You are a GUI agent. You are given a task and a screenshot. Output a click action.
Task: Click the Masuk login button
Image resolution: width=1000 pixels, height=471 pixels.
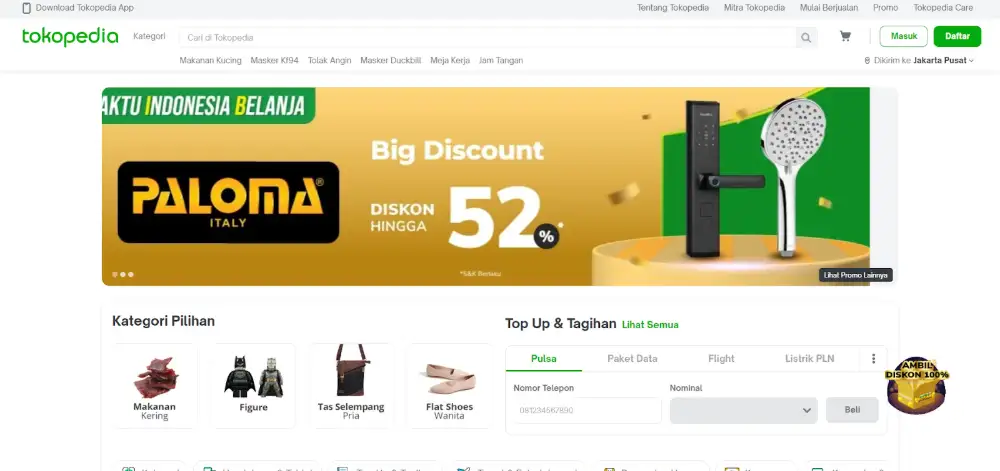point(903,36)
